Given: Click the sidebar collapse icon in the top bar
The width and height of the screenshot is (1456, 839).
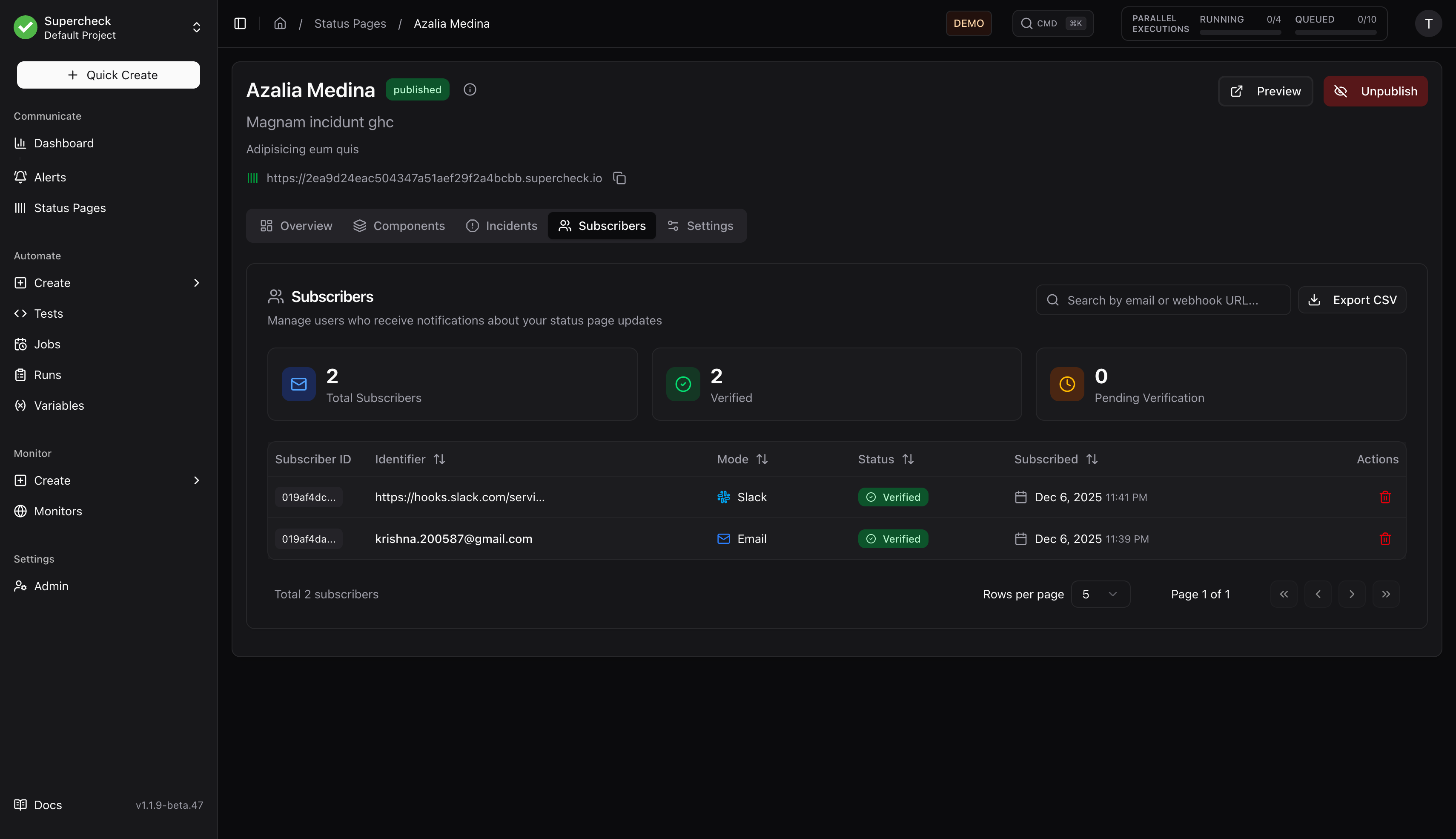Looking at the screenshot, I should click(240, 23).
